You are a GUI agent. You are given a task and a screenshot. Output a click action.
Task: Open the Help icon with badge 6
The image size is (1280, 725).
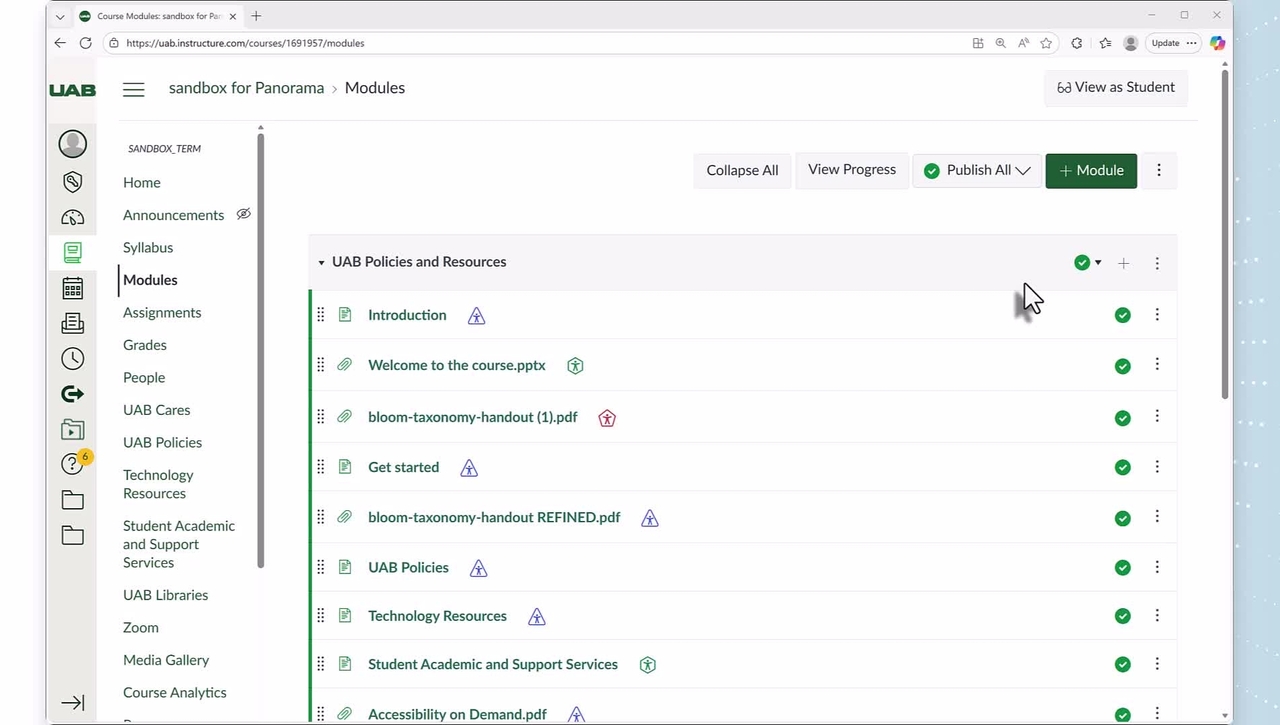point(72,463)
